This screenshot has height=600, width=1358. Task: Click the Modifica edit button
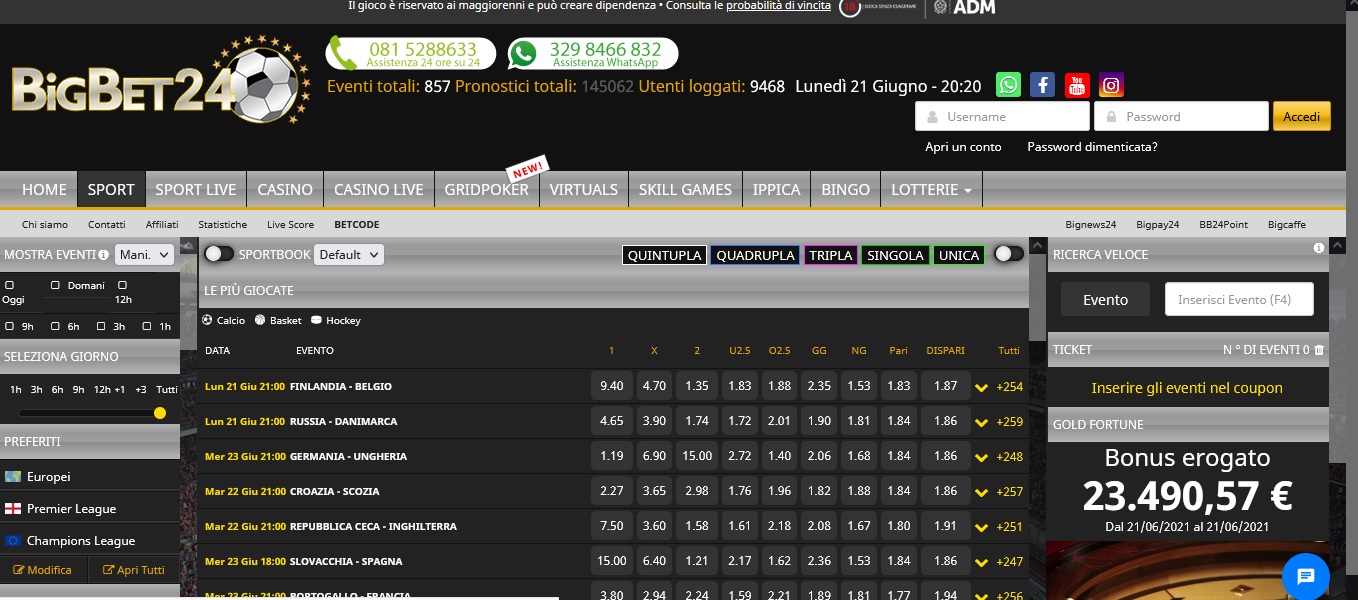[x=42, y=570]
